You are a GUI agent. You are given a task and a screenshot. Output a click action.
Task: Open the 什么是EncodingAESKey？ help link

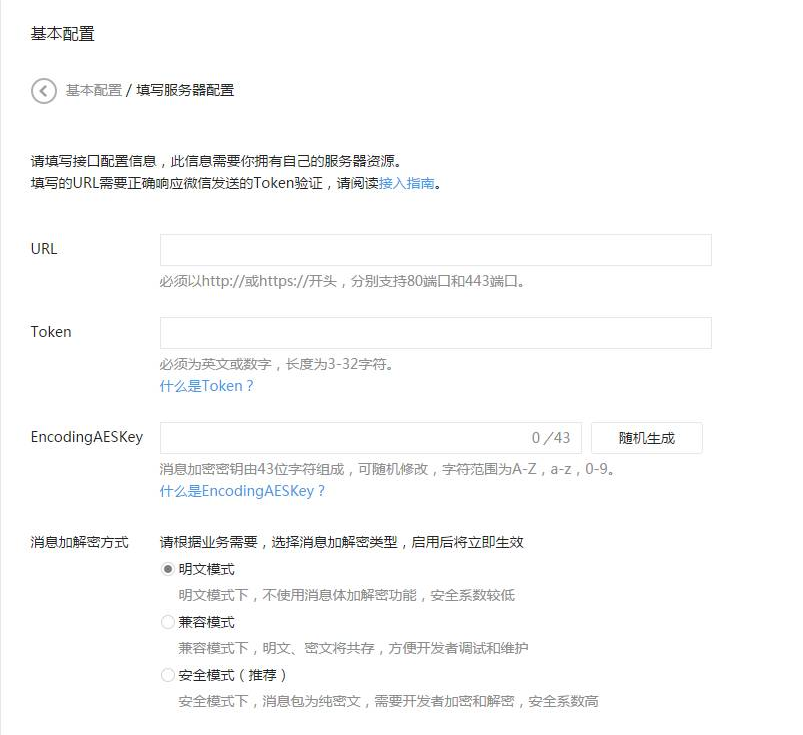[x=243, y=491]
